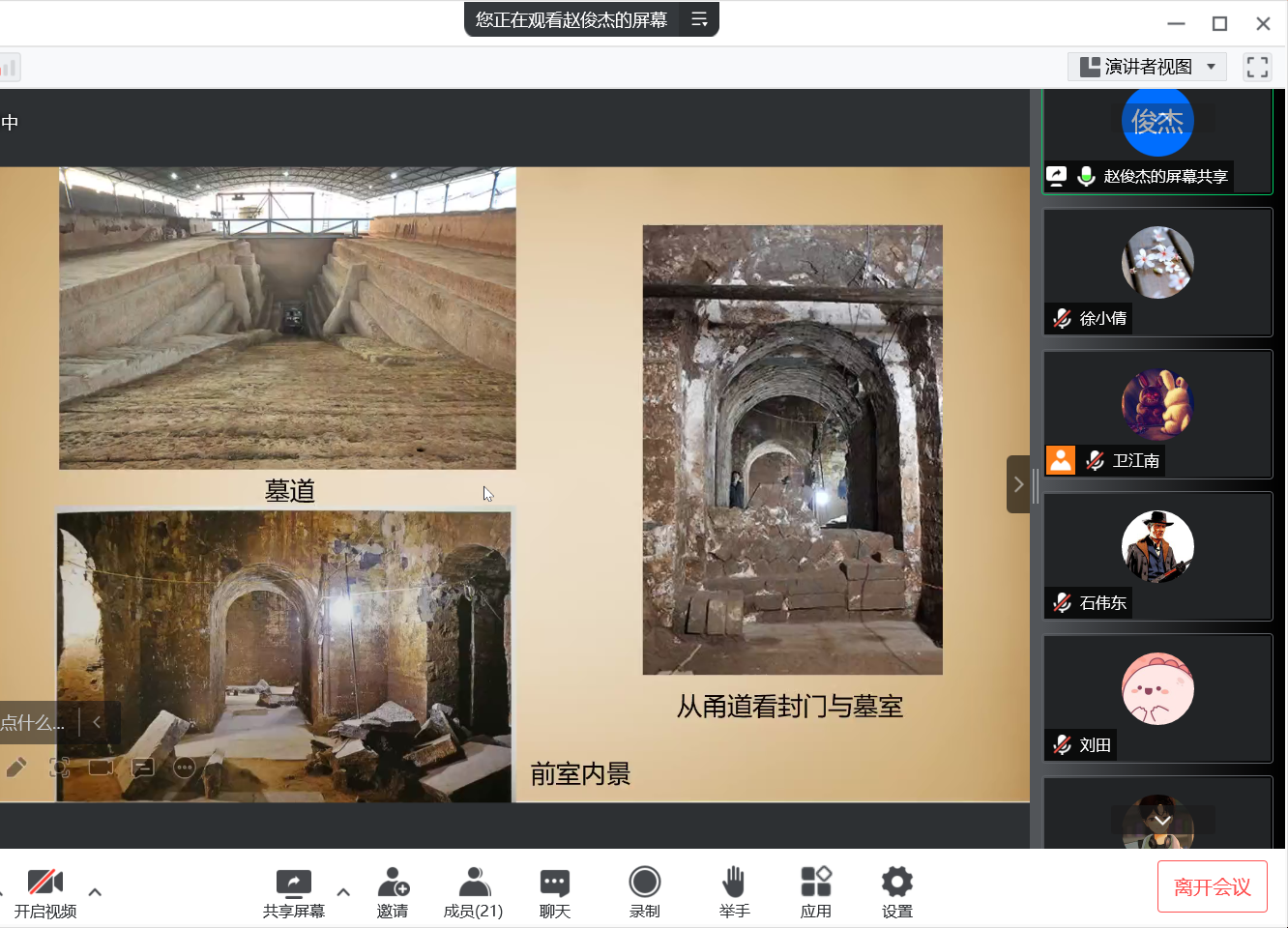Click the screenshot capture icon on slide

[x=60, y=768]
